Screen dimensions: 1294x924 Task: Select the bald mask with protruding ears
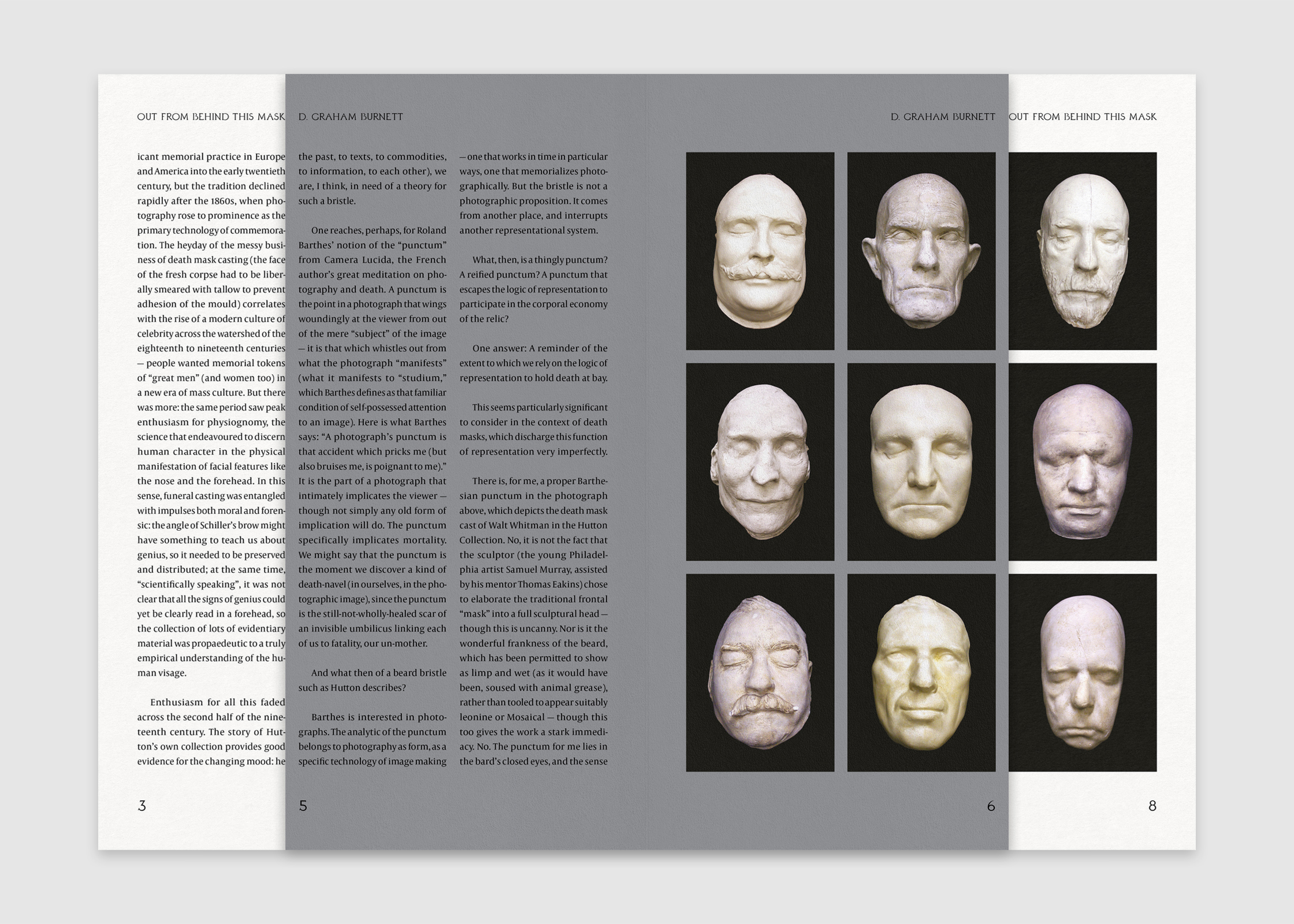(x=921, y=251)
